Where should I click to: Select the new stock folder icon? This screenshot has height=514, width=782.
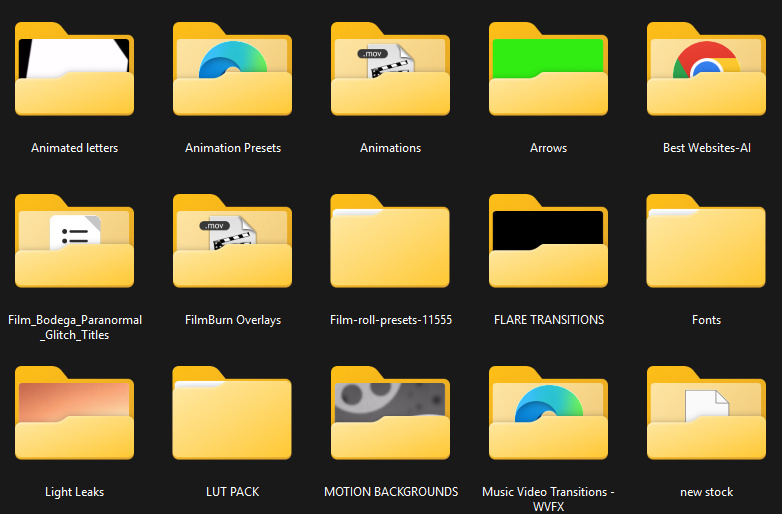tap(706, 413)
